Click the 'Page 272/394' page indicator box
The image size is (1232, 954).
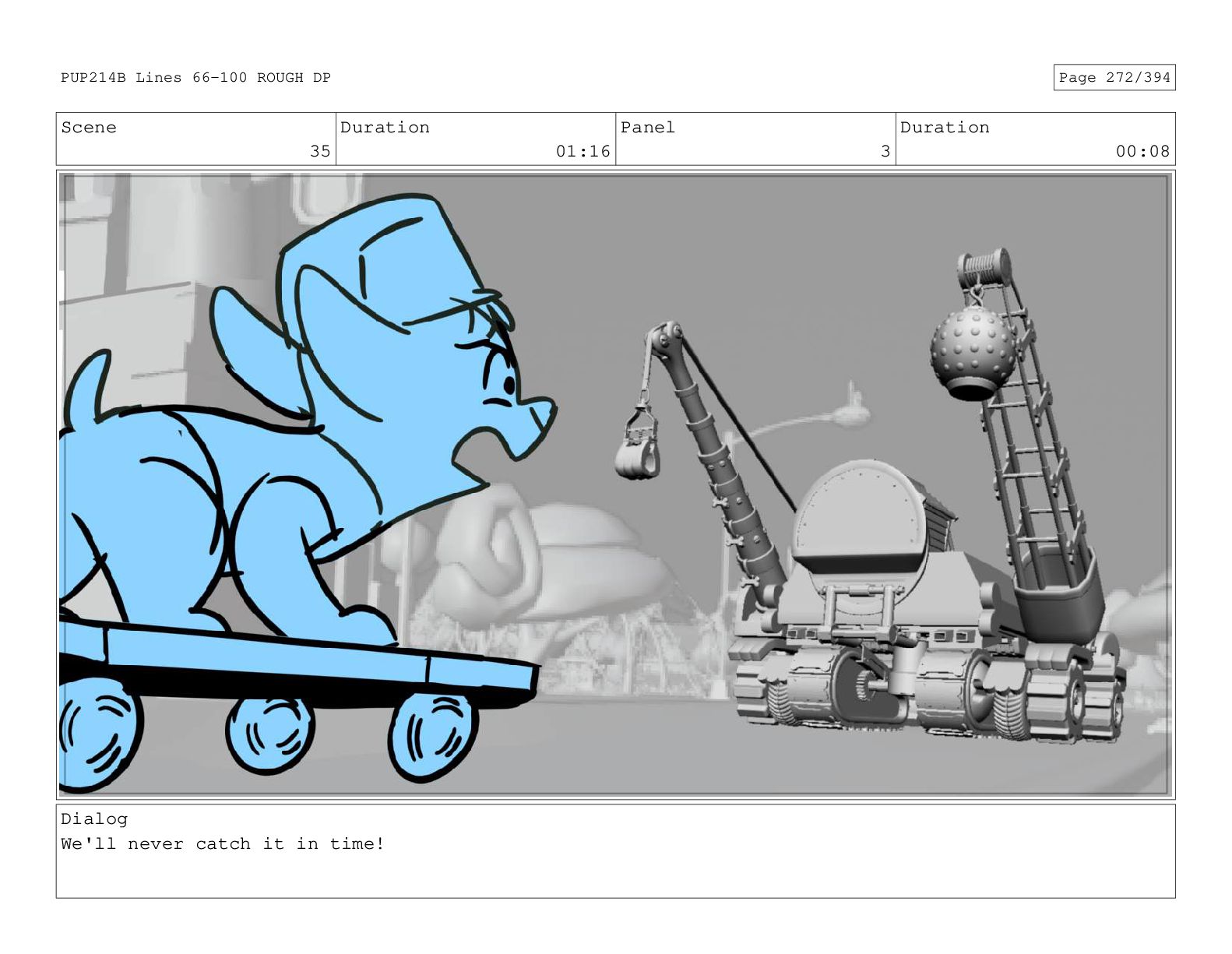coord(1114,77)
